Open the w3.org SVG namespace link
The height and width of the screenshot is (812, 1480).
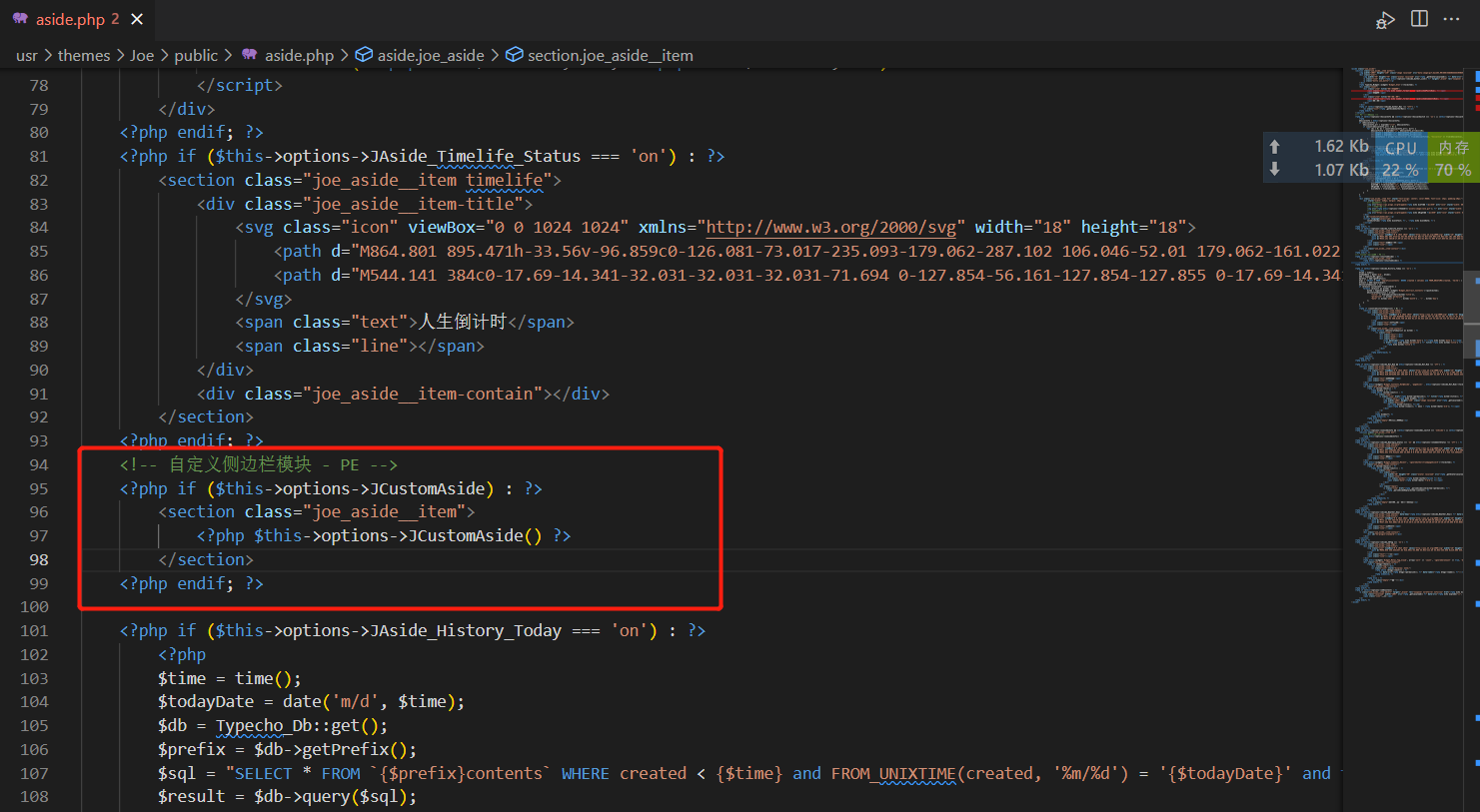[830, 228]
